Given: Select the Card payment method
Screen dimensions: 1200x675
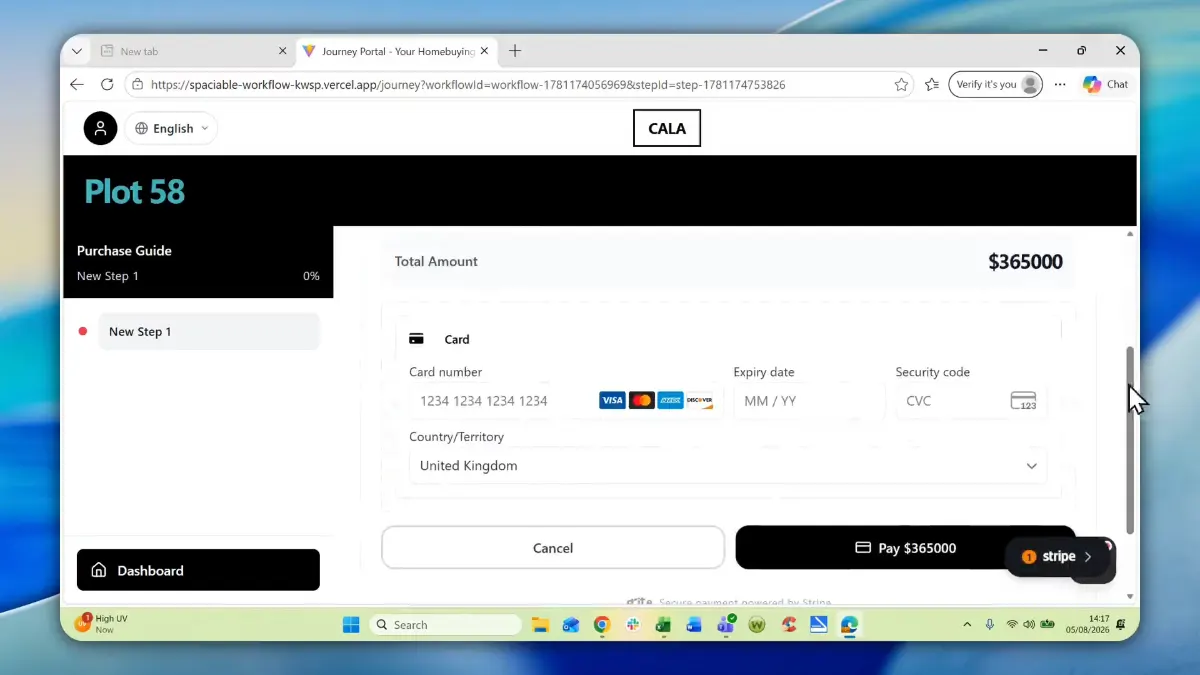Looking at the screenshot, I should tap(440, 339).
